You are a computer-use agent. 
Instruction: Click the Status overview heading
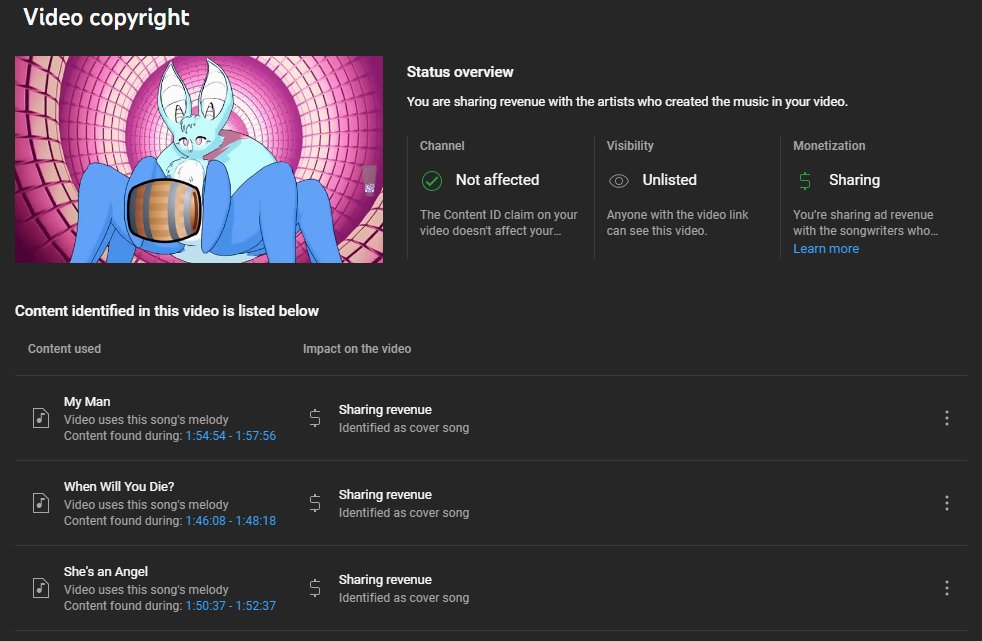[x=460, y=72]
